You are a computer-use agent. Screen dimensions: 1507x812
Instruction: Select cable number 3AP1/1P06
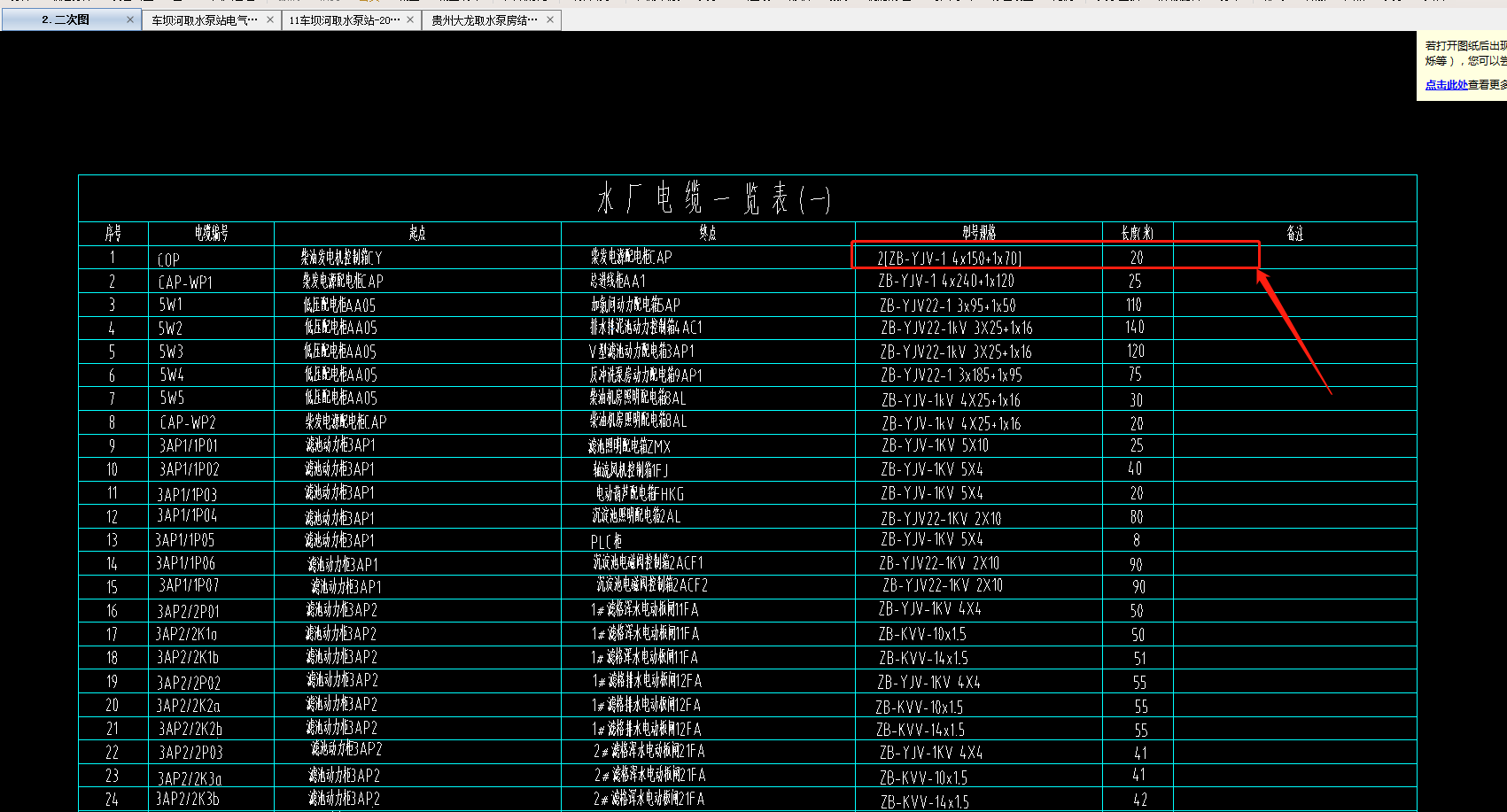pos(186,563)
